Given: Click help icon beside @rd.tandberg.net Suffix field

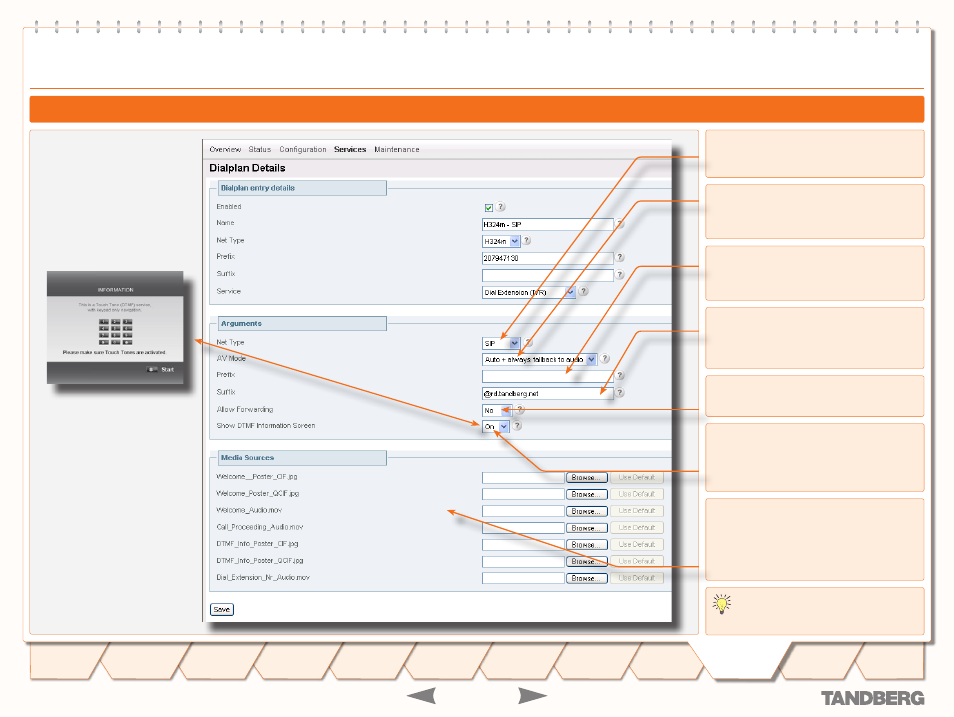Looking at the screenshot, I should pyautogui.click(x=619, y=393).
